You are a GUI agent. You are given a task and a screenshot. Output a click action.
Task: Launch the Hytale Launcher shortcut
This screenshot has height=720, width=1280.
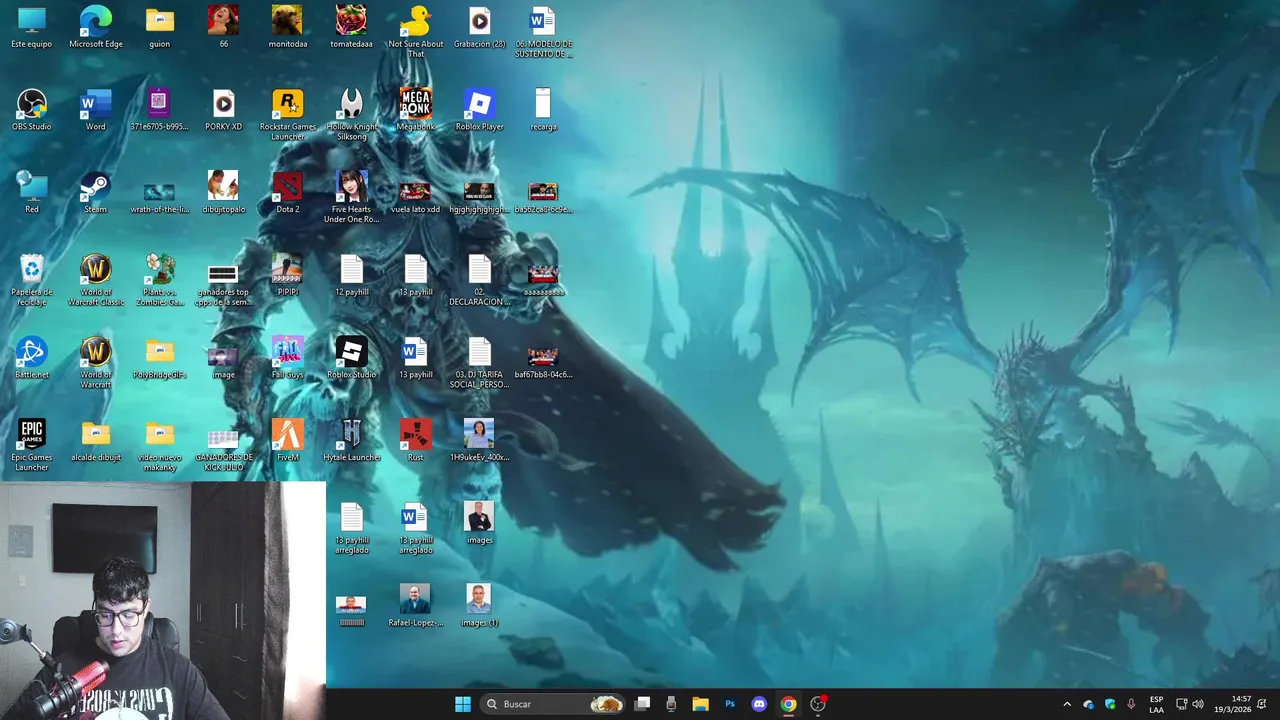(351, 440)
